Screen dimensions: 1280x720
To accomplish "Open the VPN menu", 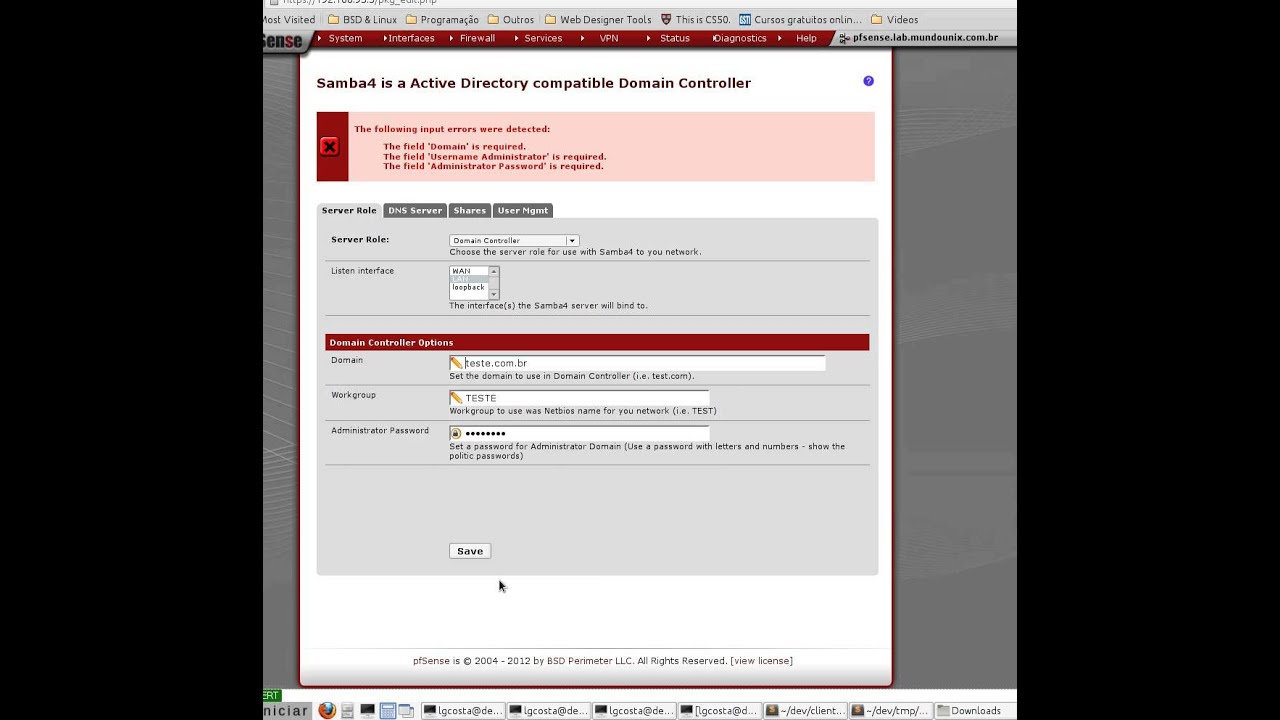I will tap(608, 38).
